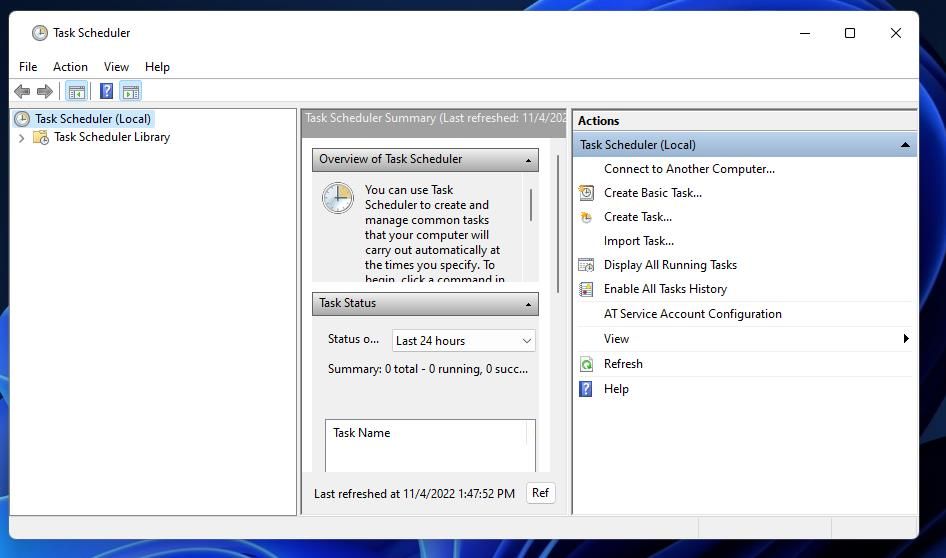This screenshot has width=946, height=558.
Task: Click the large clock icon in Overview
Action: click(338, 198)
